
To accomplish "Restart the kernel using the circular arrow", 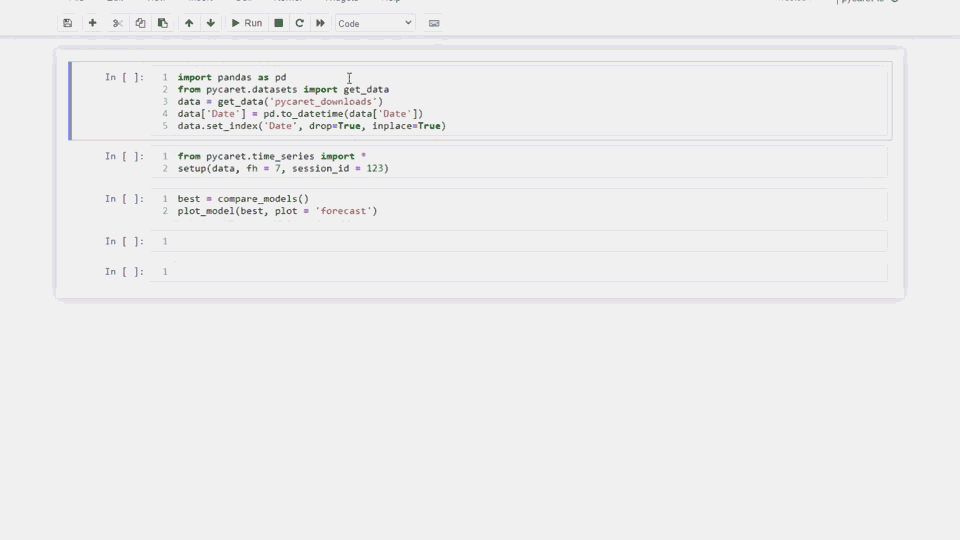I will click(x=299, y=23).
